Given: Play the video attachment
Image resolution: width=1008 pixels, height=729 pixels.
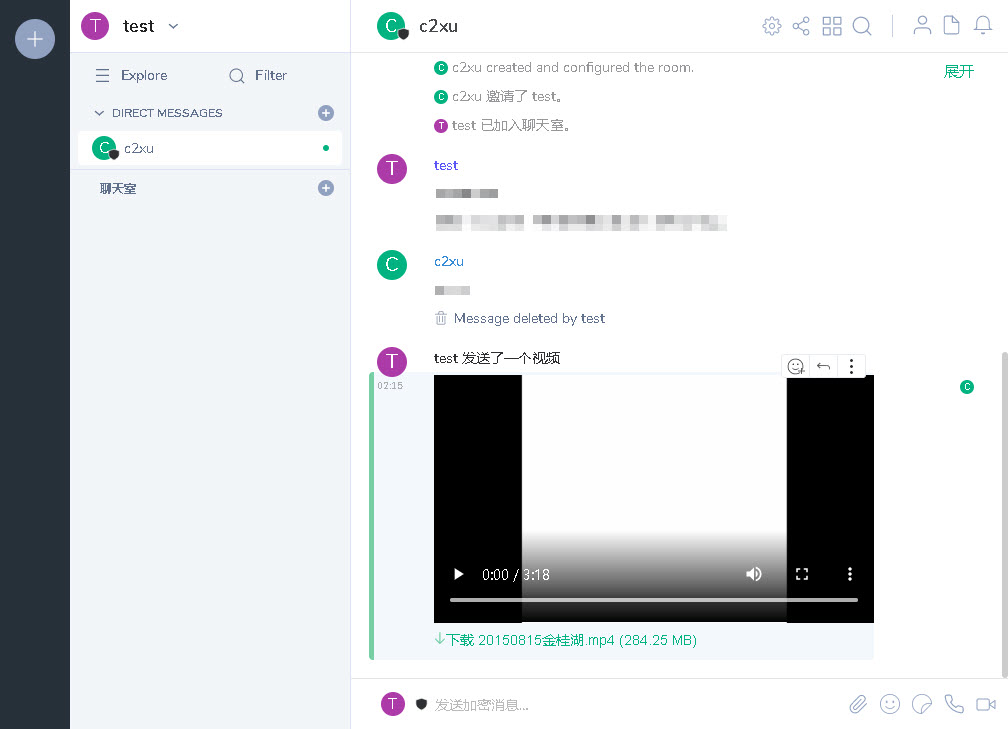Looking at the screenshot, I should [x=458, y=574].
